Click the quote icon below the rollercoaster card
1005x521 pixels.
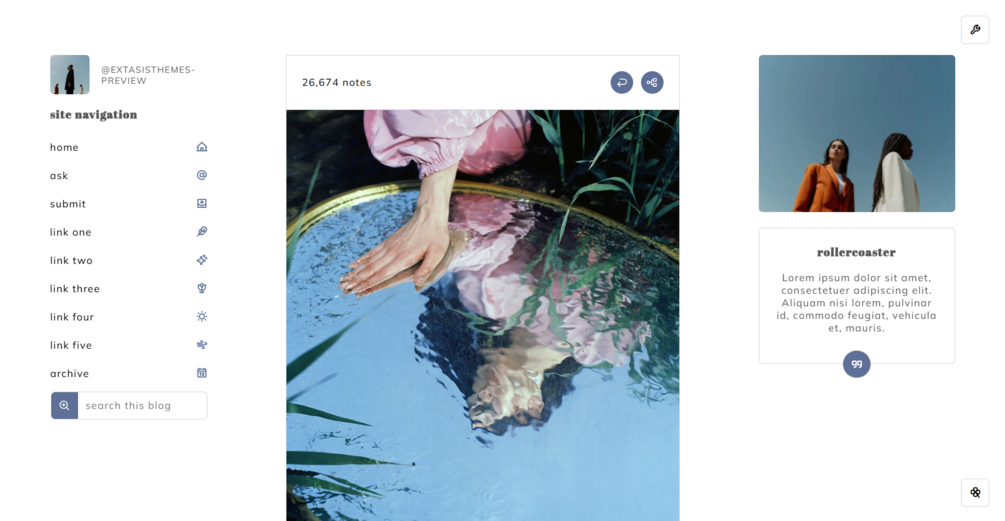[856, 364]
